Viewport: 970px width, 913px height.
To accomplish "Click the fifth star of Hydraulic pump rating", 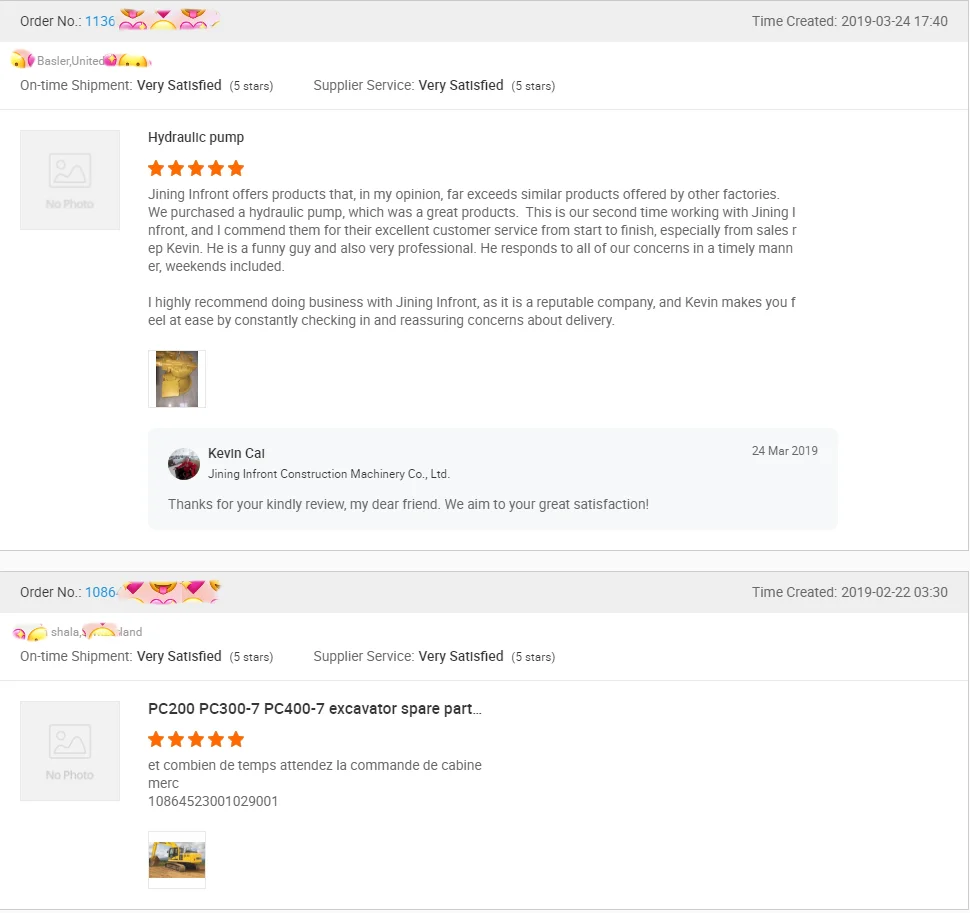I will click(x=236, y=168).
